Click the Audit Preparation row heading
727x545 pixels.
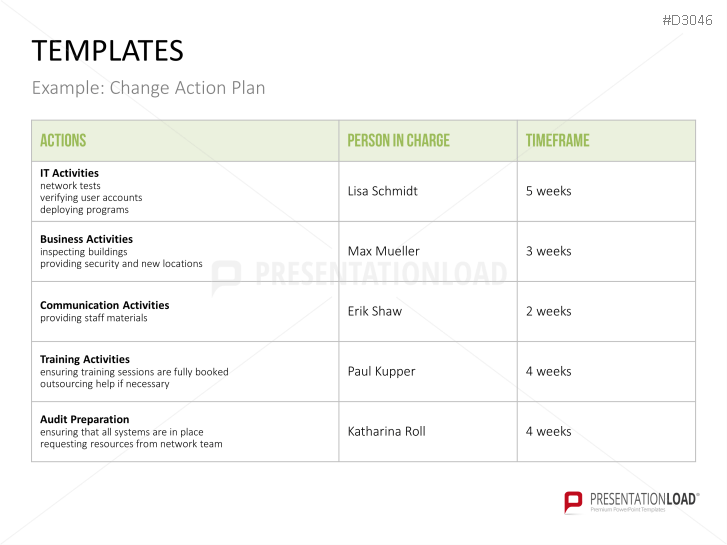tap(84, 419)
